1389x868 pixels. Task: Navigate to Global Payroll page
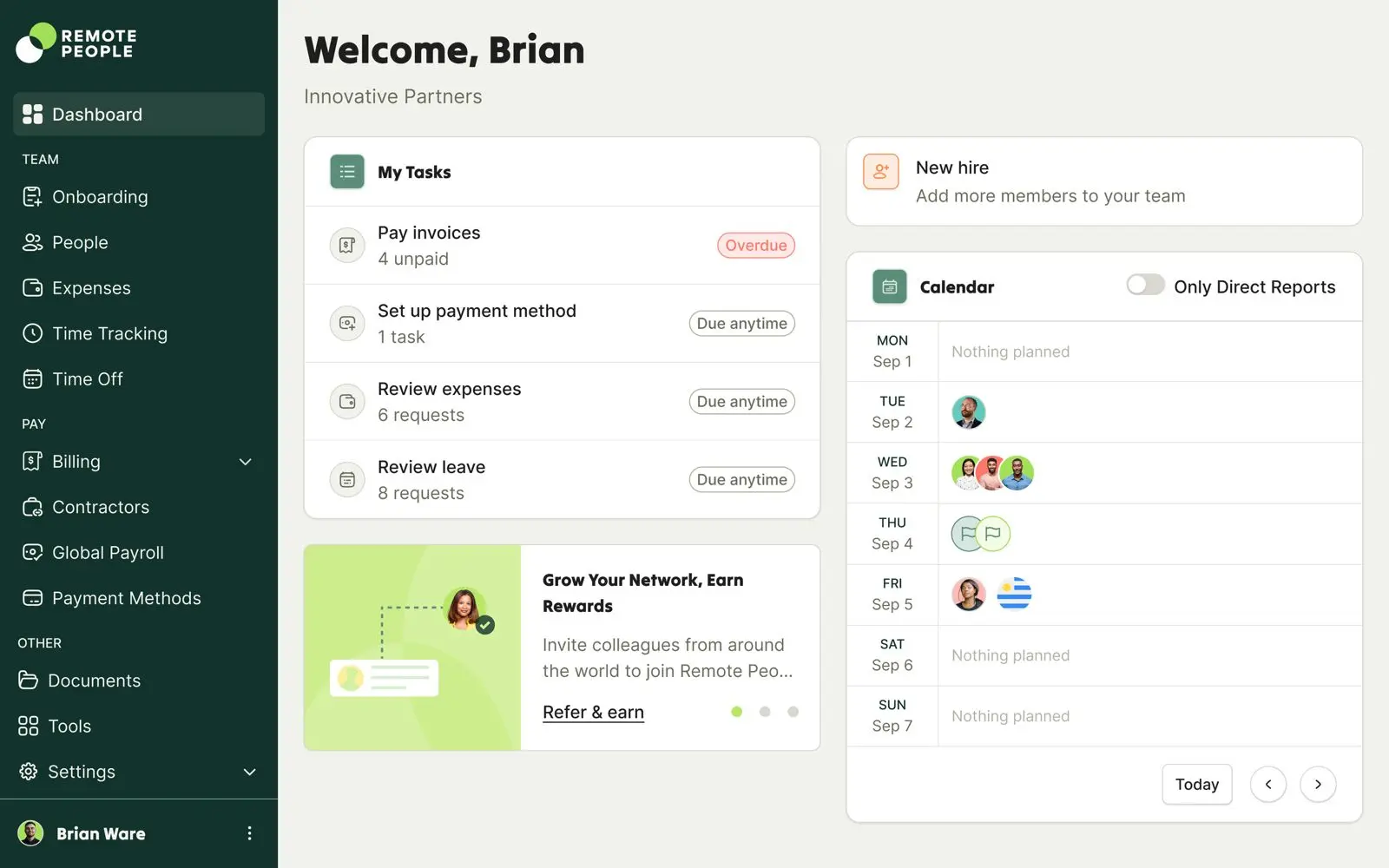(108, 553)
